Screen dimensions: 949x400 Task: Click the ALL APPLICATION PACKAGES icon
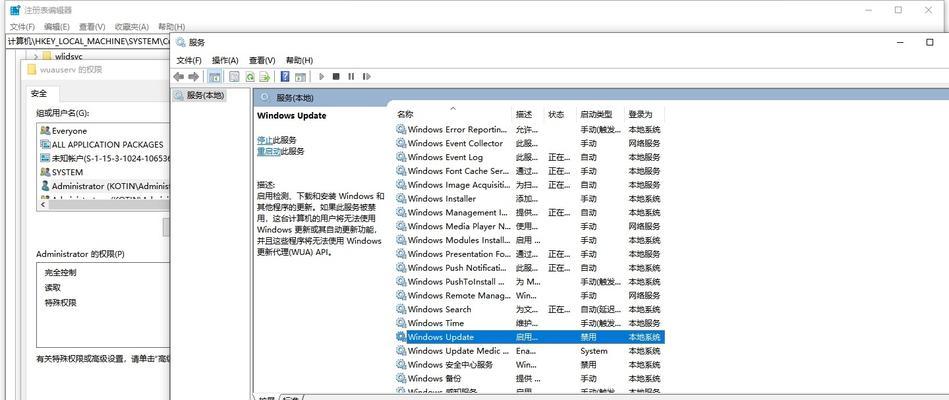coord(45,145)
